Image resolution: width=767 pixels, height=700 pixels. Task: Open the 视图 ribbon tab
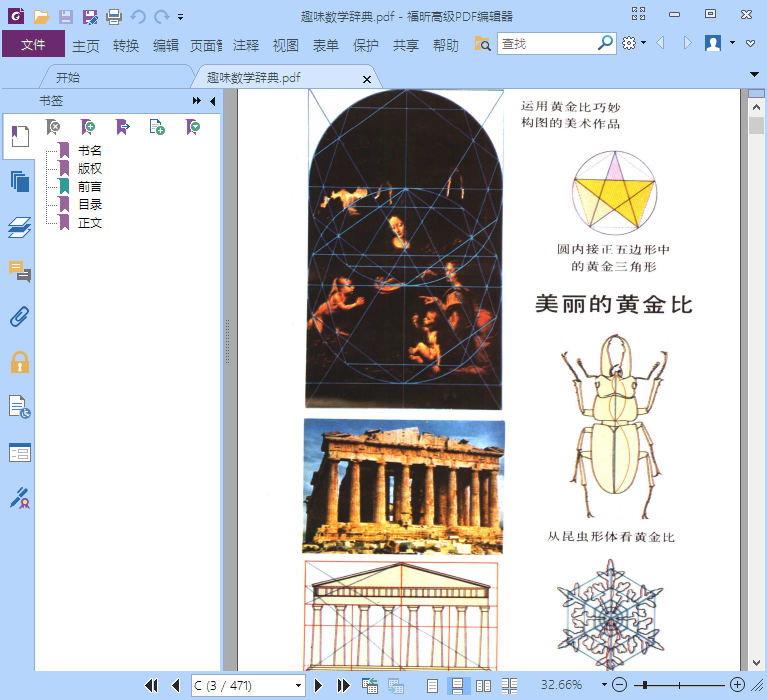pyautogui.click(x=286, y=45)
